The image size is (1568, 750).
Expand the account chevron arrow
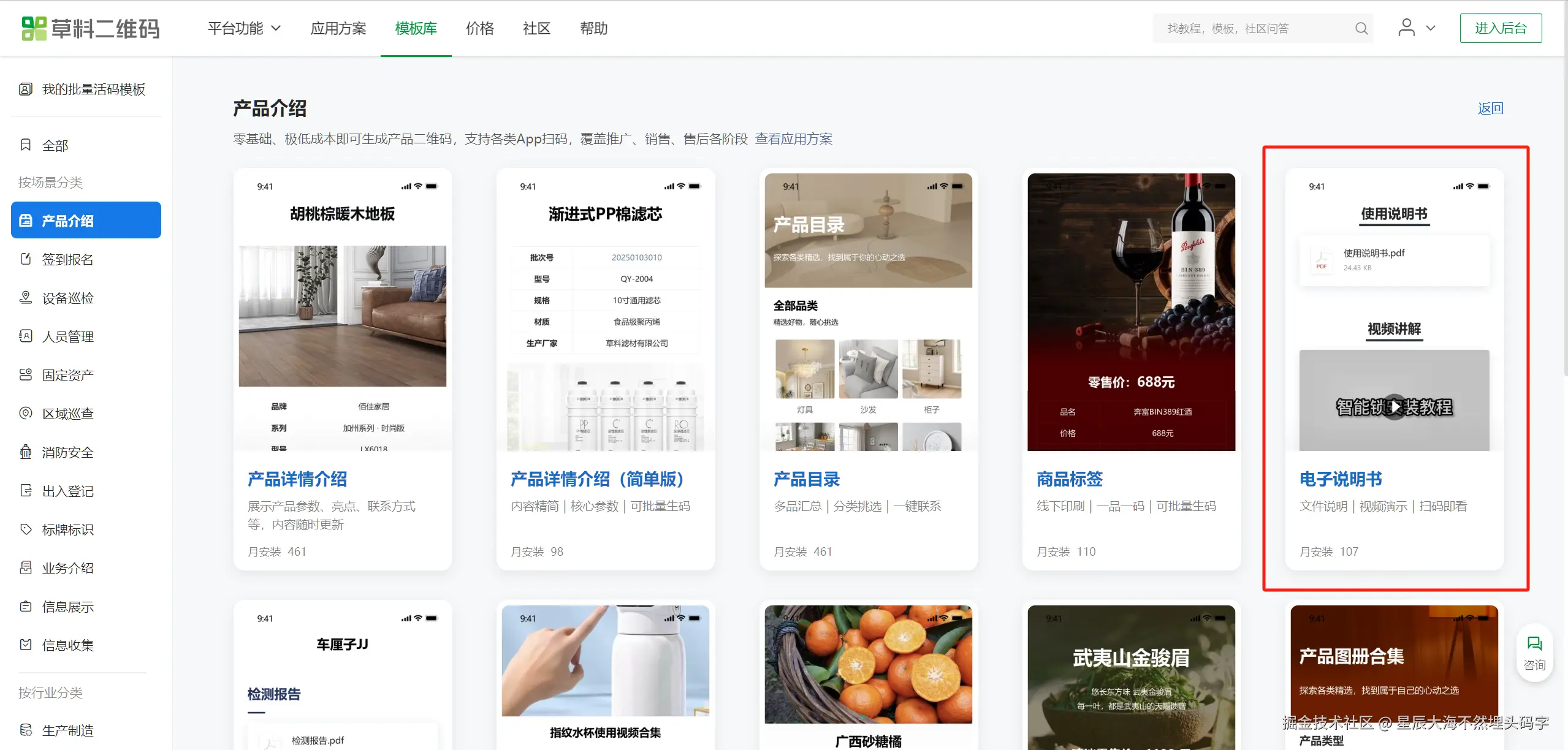click(x=1431, y=28)
